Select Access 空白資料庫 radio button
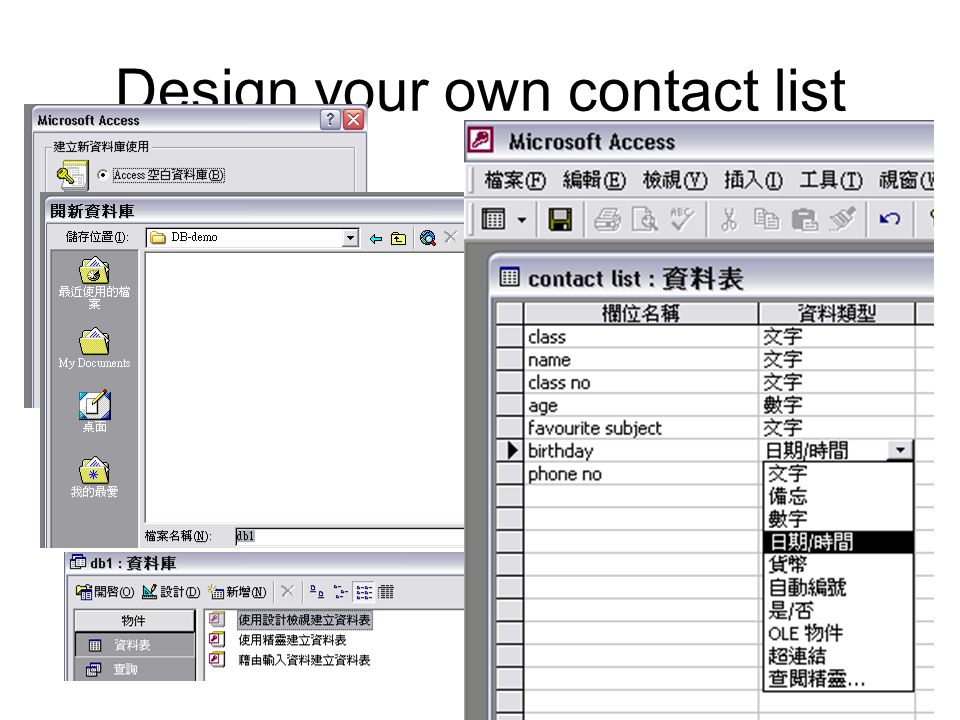 [x=103, y=175]
